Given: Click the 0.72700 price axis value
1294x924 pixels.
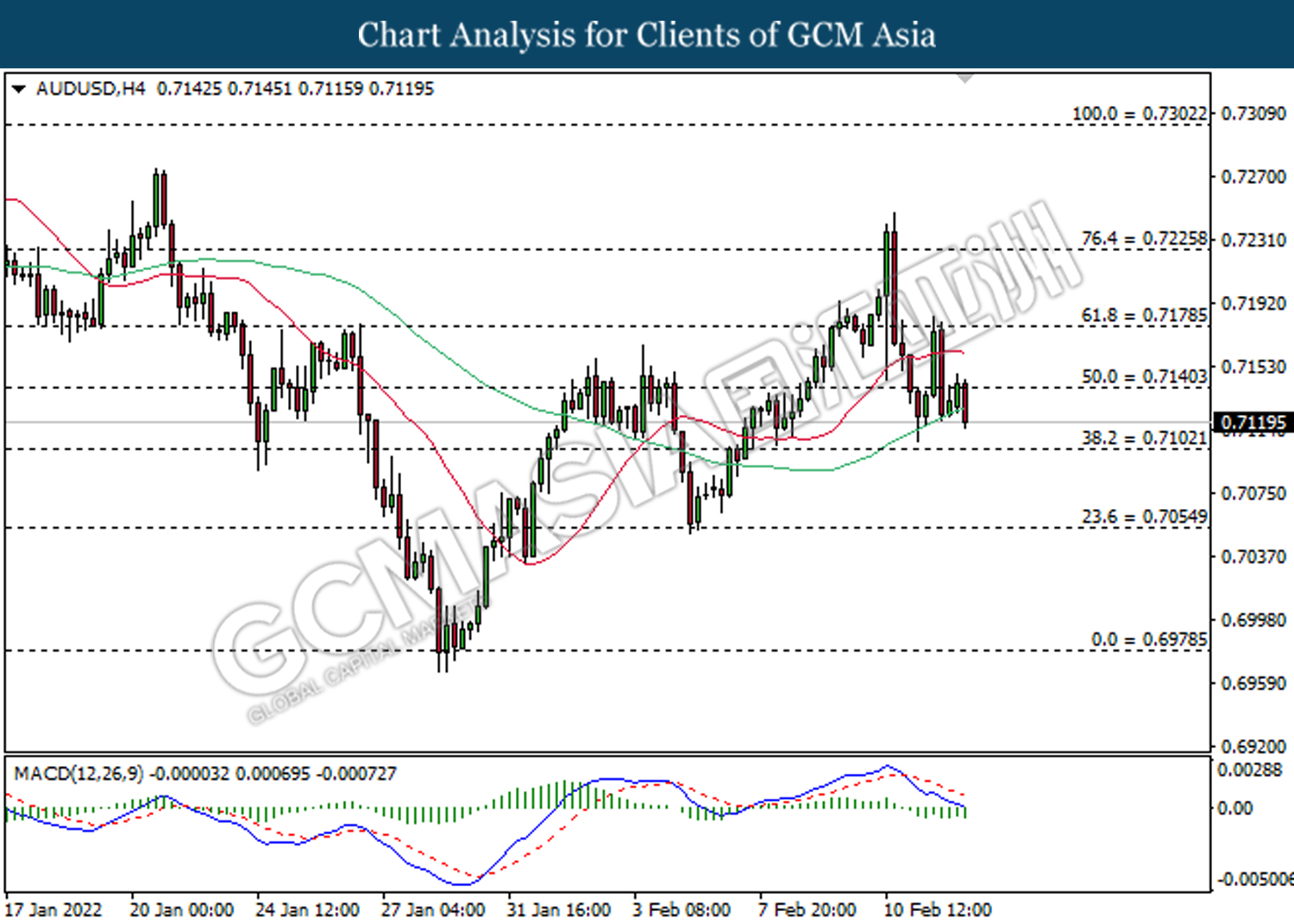Looking at the screenshot, I should (x=1253, y=177).
